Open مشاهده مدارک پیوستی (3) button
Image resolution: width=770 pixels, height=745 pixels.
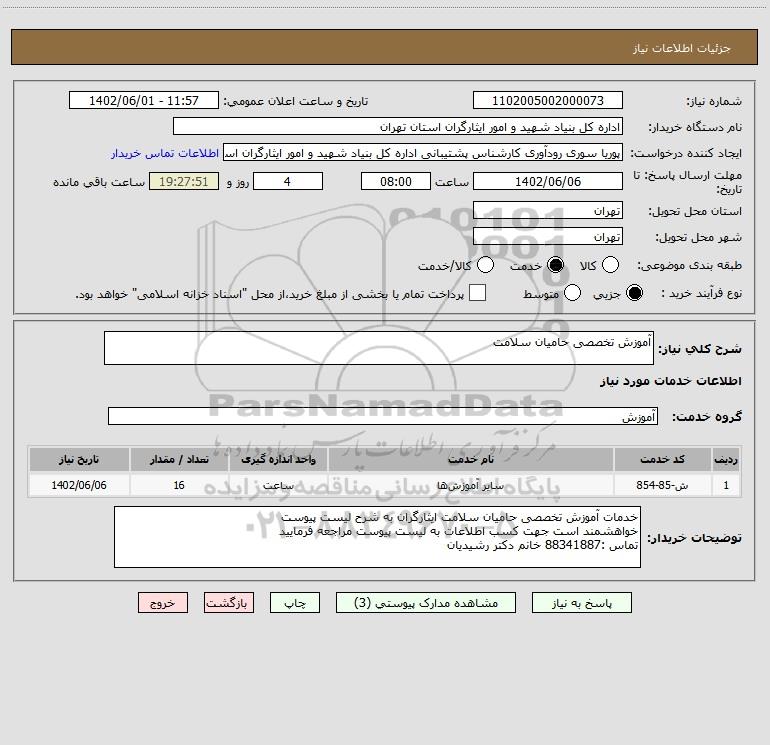pos(426,603)
